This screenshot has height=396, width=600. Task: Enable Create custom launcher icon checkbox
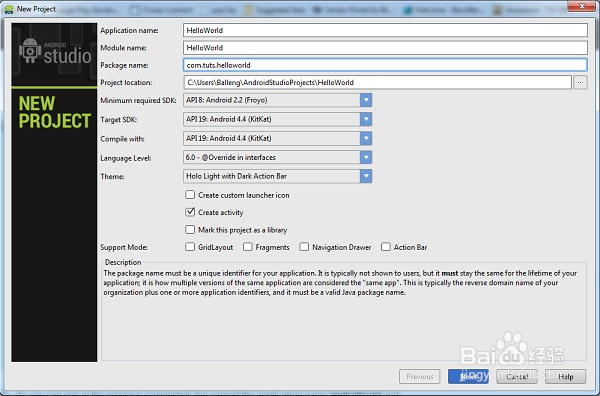(190, 195)
